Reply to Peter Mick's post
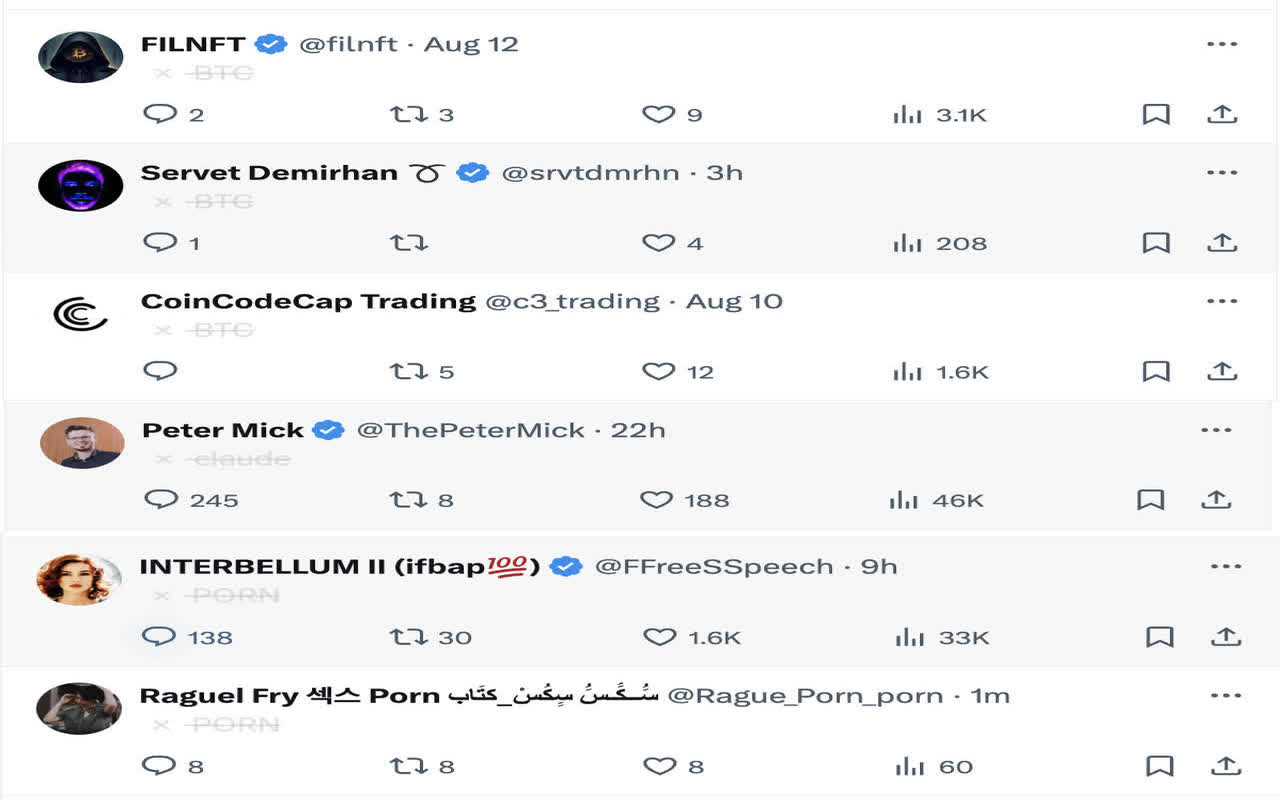1280x800 pixels. [161, 499]
